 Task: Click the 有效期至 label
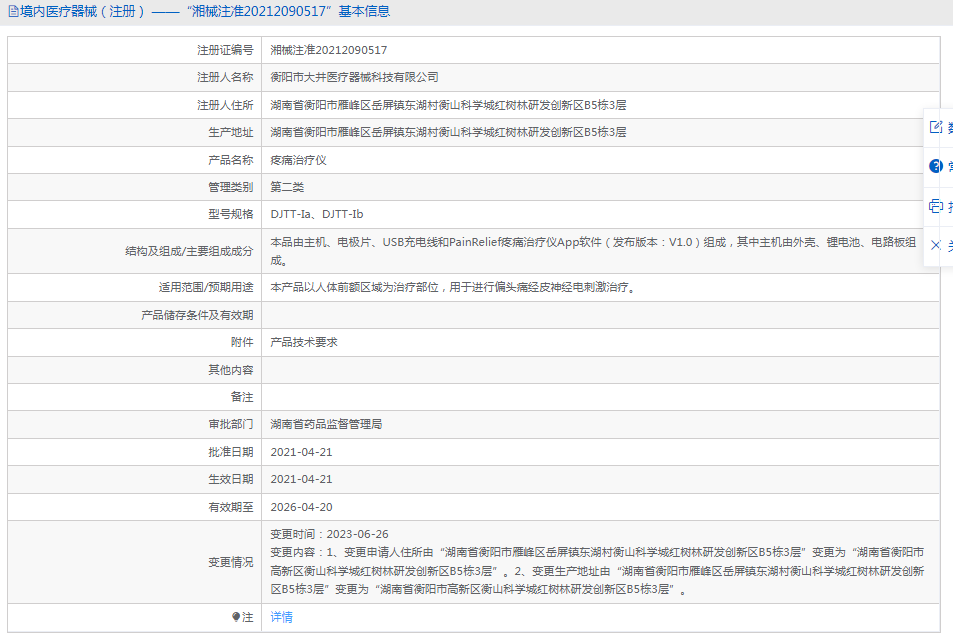coord(230,507)
